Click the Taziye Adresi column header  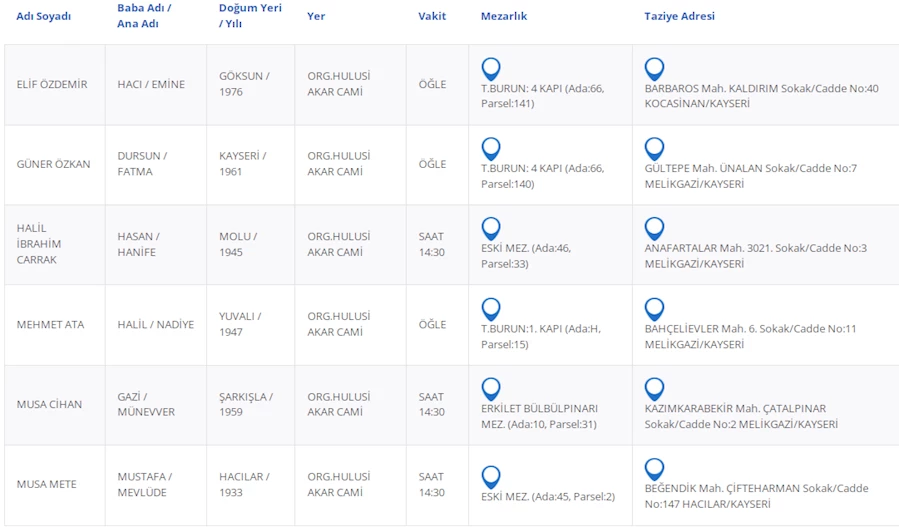[679, 16]
